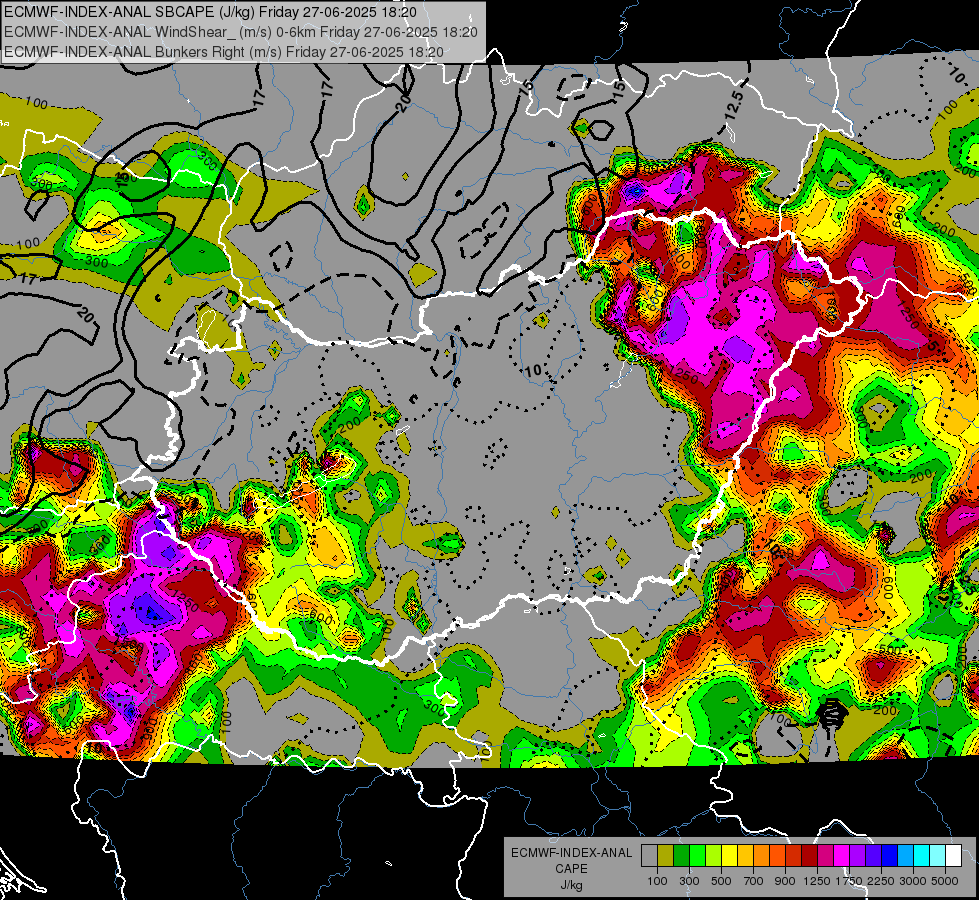This screenshot has width=979, height=900.
Task: Click the olive legend swatch for 100 J/kg
Action: [665, 856]
